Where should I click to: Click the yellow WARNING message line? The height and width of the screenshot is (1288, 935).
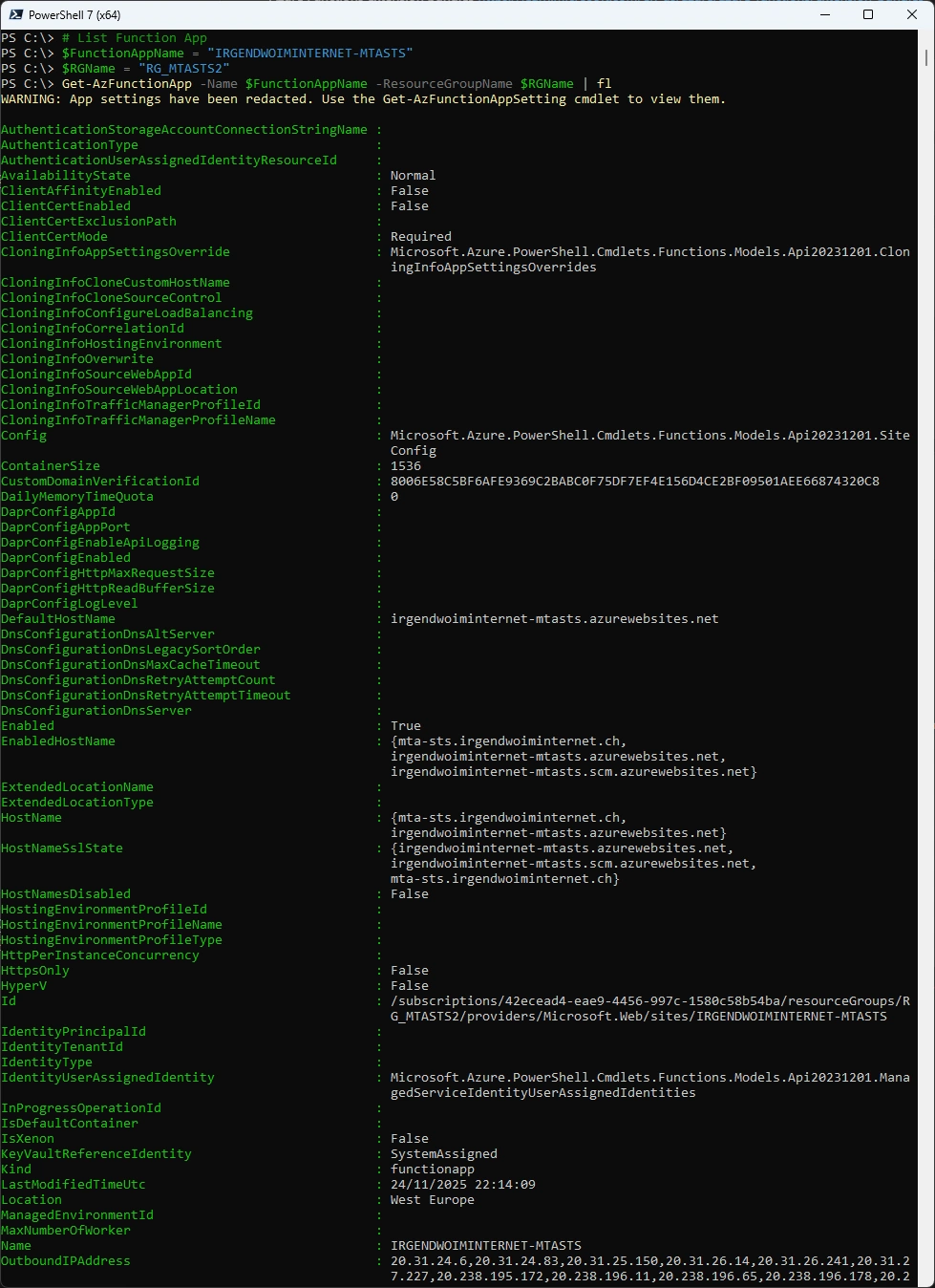(x=363, y=99)
